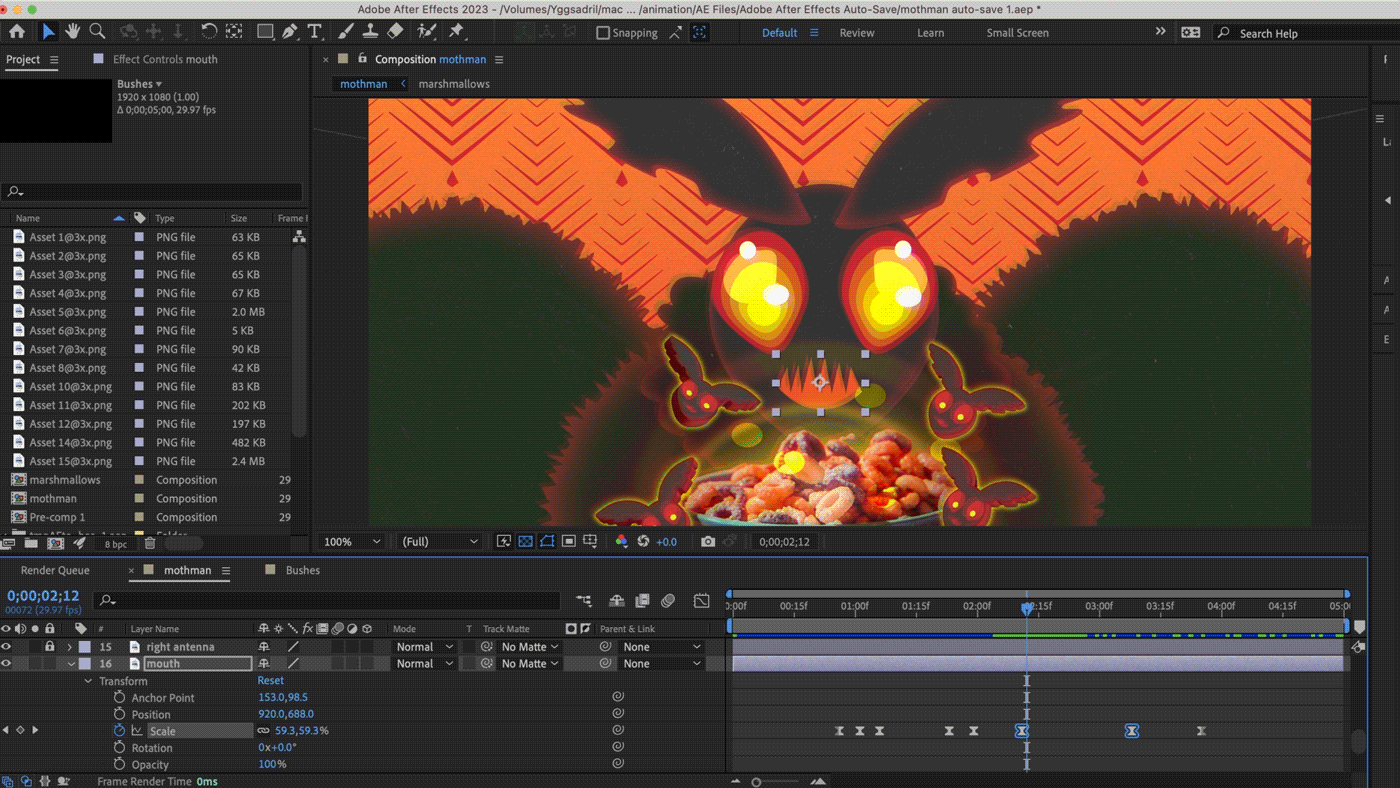Select the Clone Stamp tool

[x=370, y=32]
